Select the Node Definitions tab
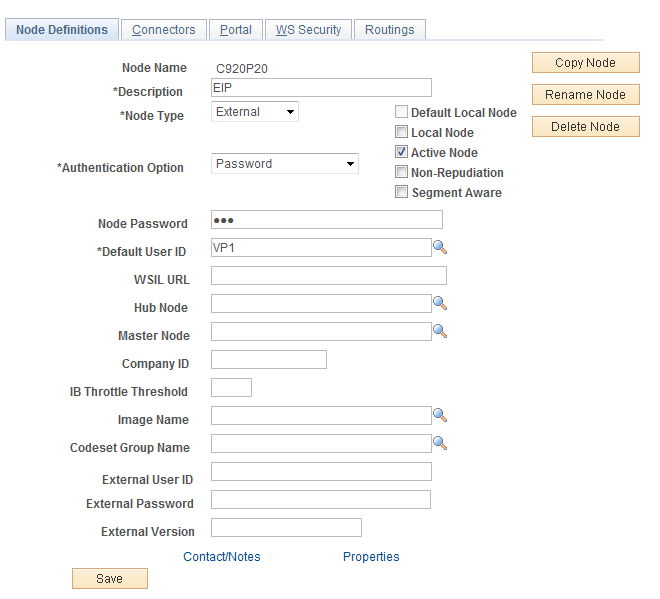 (62, 29)
